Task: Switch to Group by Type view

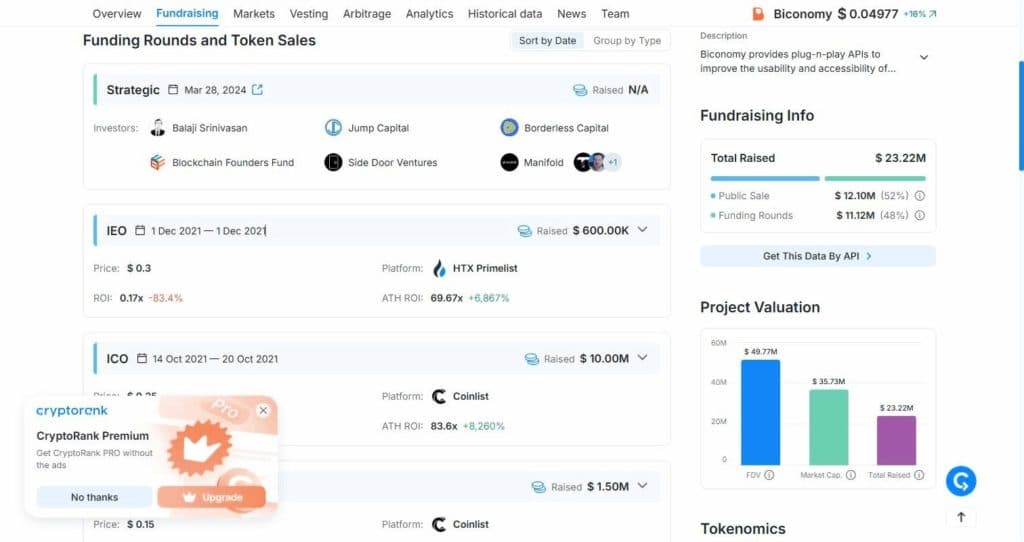Action: click(627, 40)
